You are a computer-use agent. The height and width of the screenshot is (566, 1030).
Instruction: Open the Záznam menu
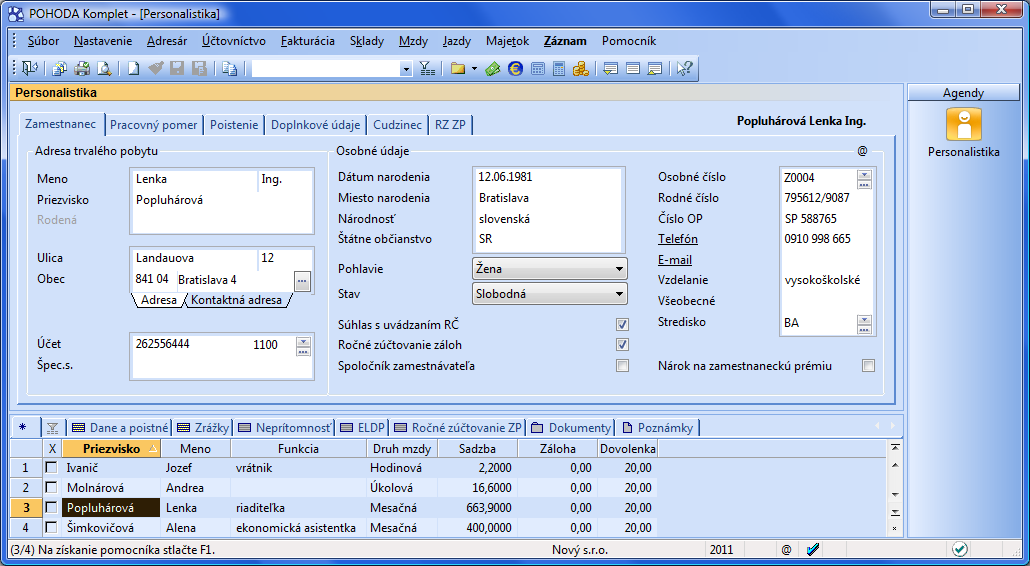point(565,41)
